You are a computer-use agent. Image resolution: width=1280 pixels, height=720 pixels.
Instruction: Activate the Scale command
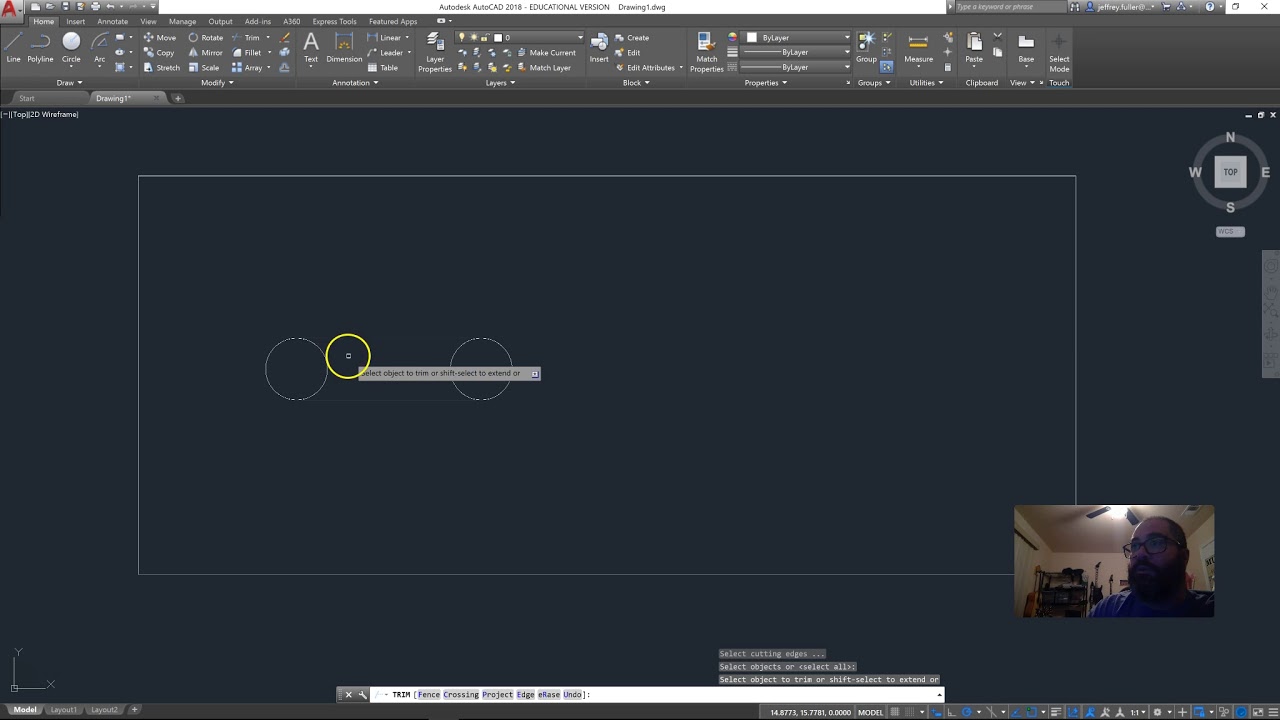click(203, 68)
